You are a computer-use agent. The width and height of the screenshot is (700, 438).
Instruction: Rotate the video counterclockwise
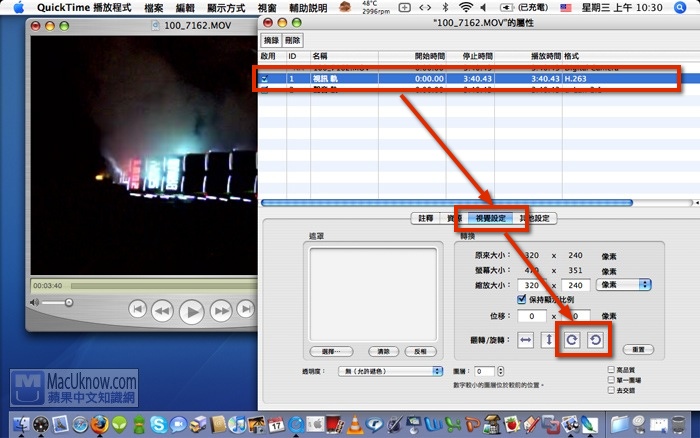point(595,340)
